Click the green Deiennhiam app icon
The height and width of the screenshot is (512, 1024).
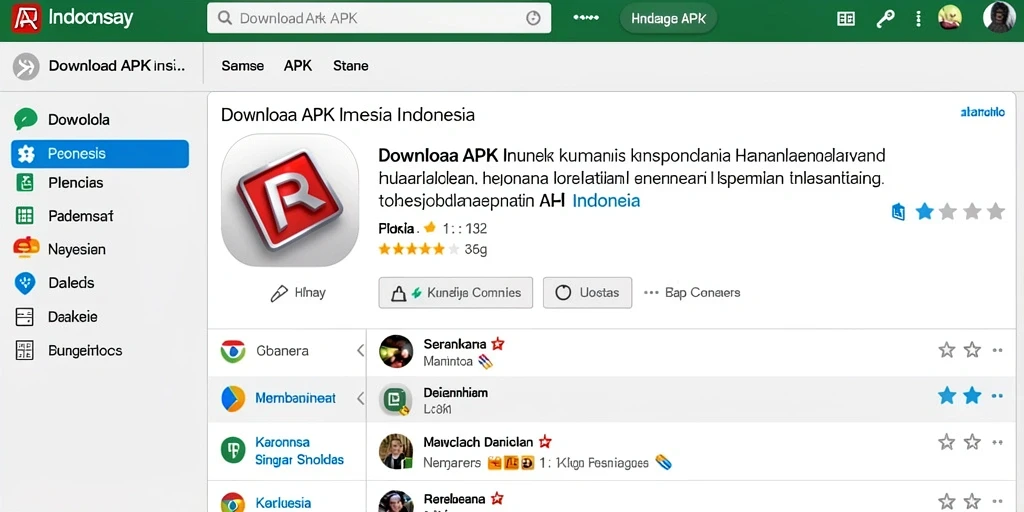point(396,400)
